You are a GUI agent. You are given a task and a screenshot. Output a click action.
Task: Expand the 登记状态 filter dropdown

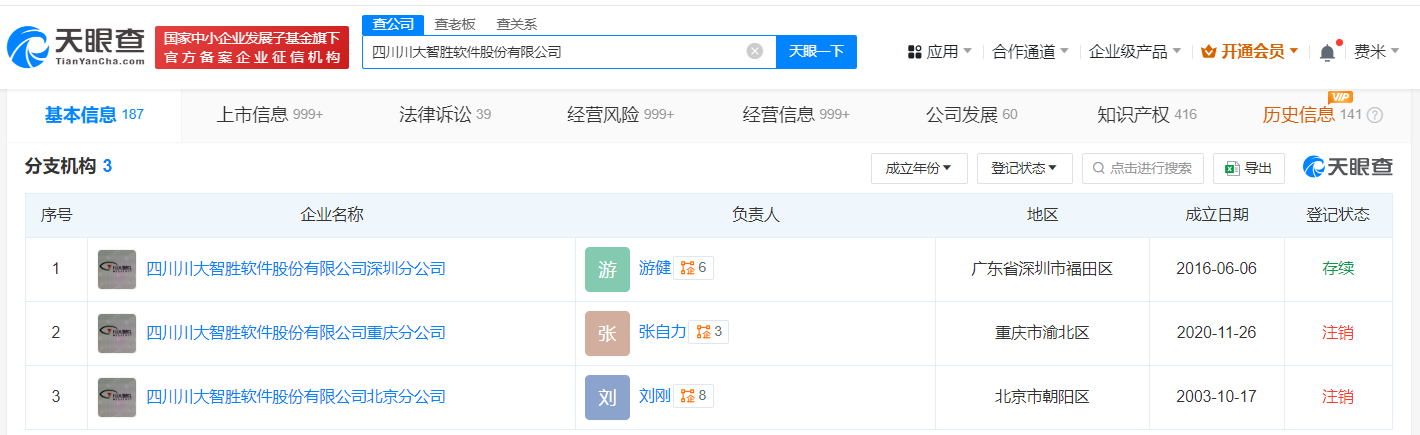click(x=1024, y=168)
